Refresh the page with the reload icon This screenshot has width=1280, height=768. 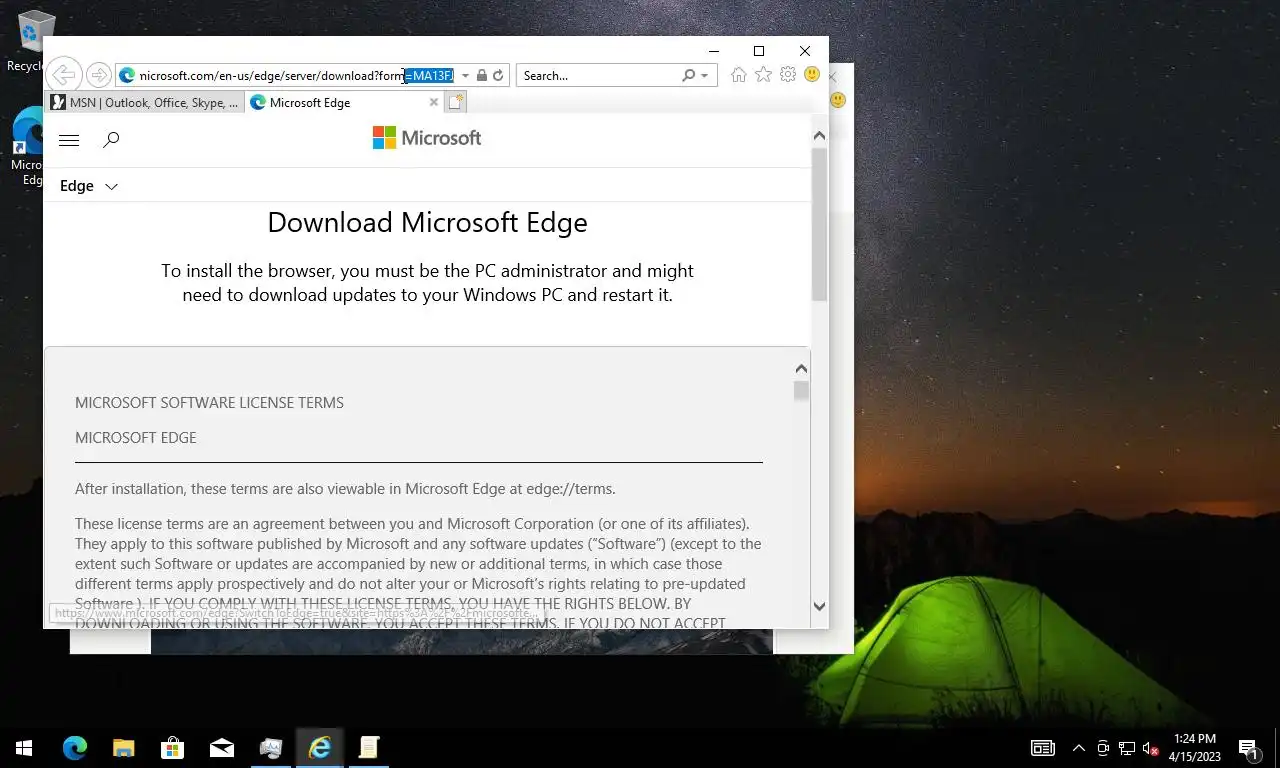pos(498,75)
